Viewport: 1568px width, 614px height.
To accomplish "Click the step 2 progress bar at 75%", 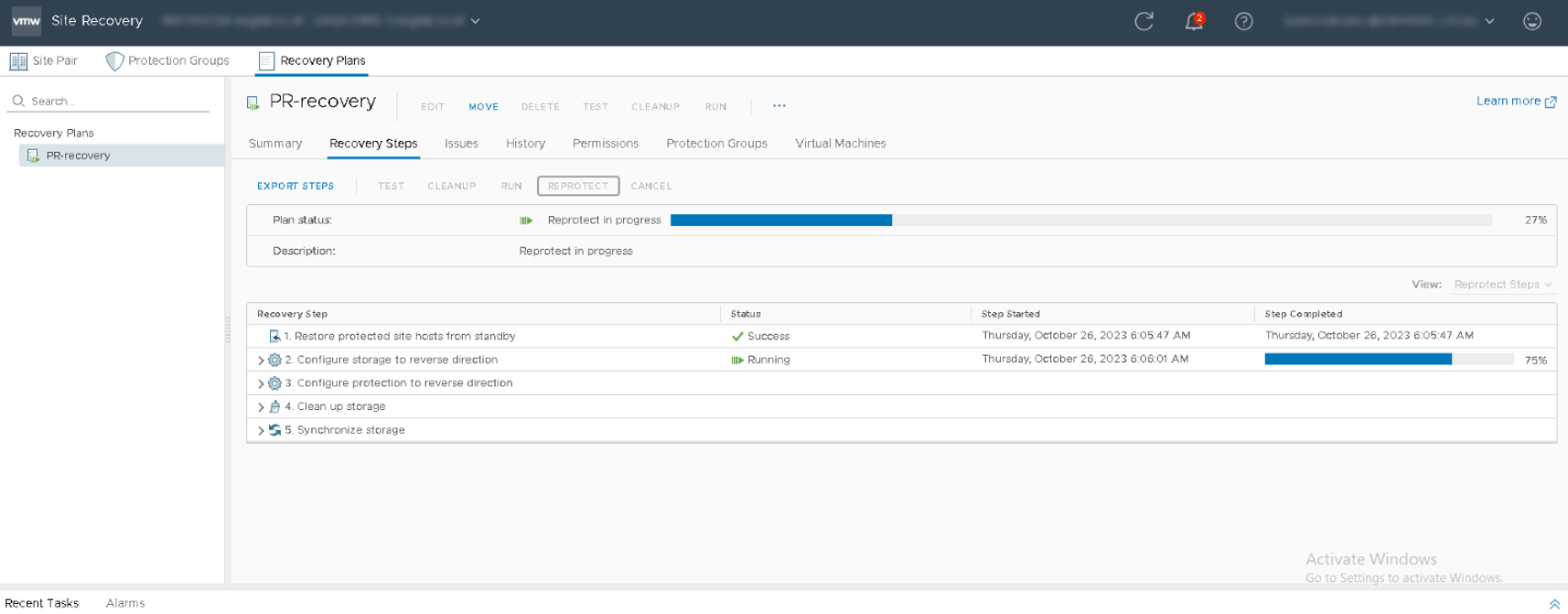I will tap(1389, 360).
